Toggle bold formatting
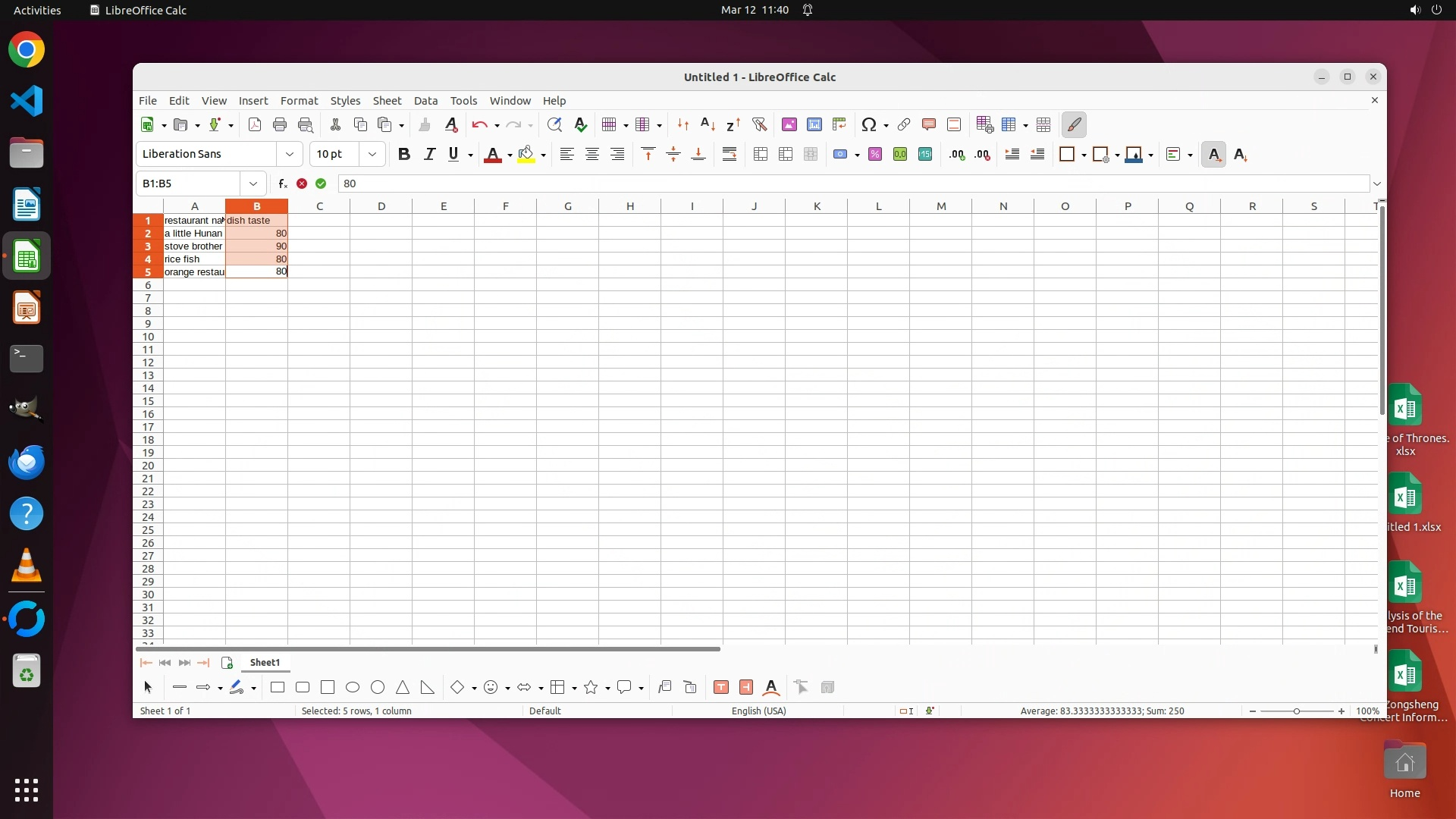 pyautogui.click(x=404, y=155)
